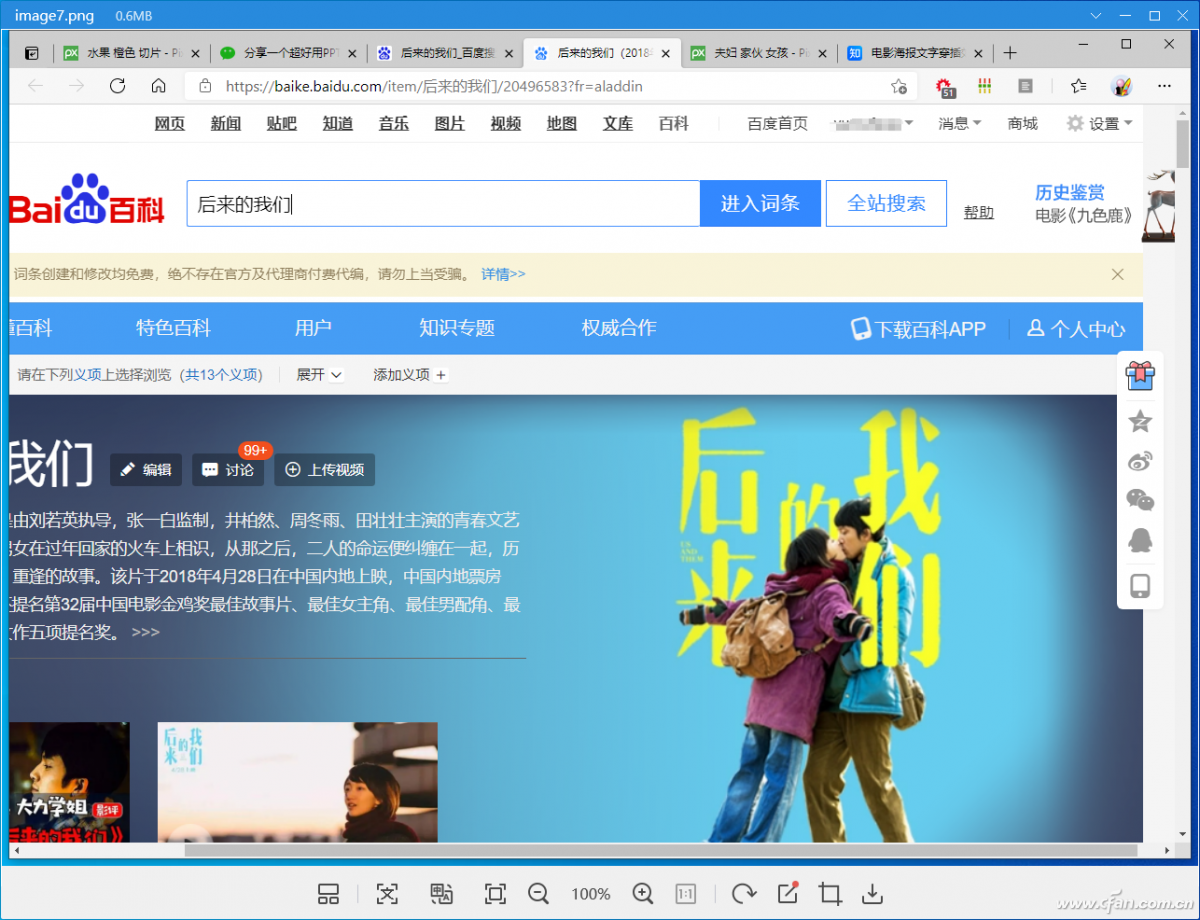Click the browser back arrow

tap(36, 86)
